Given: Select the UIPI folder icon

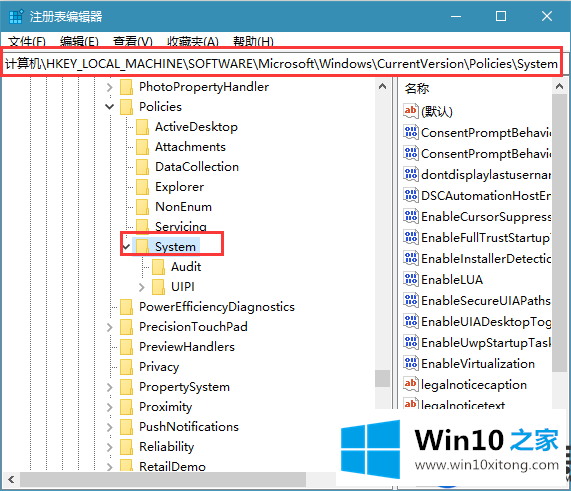Looking at the screenshot, I should tap(158, 287).
